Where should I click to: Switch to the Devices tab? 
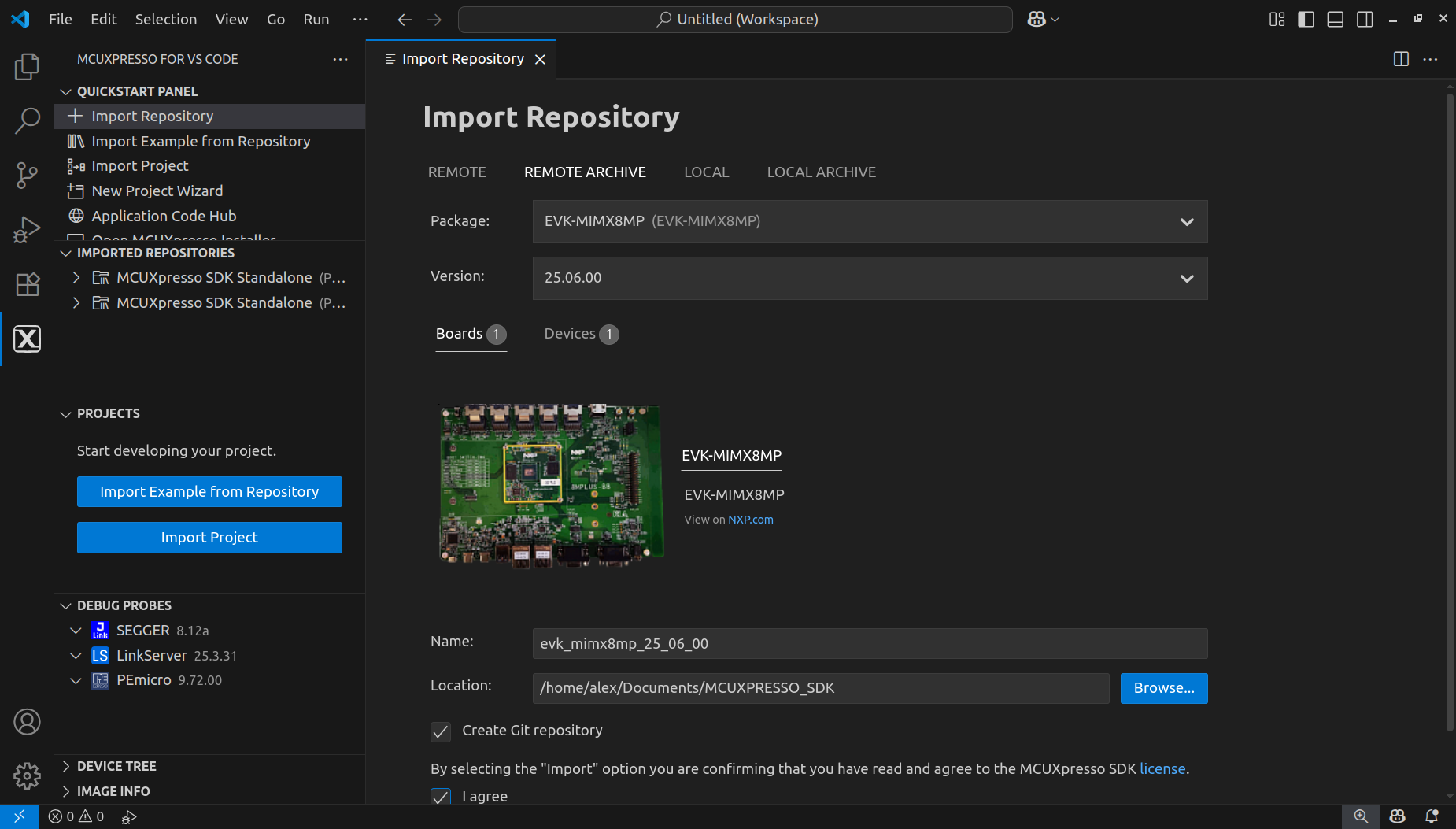(572, 334)
